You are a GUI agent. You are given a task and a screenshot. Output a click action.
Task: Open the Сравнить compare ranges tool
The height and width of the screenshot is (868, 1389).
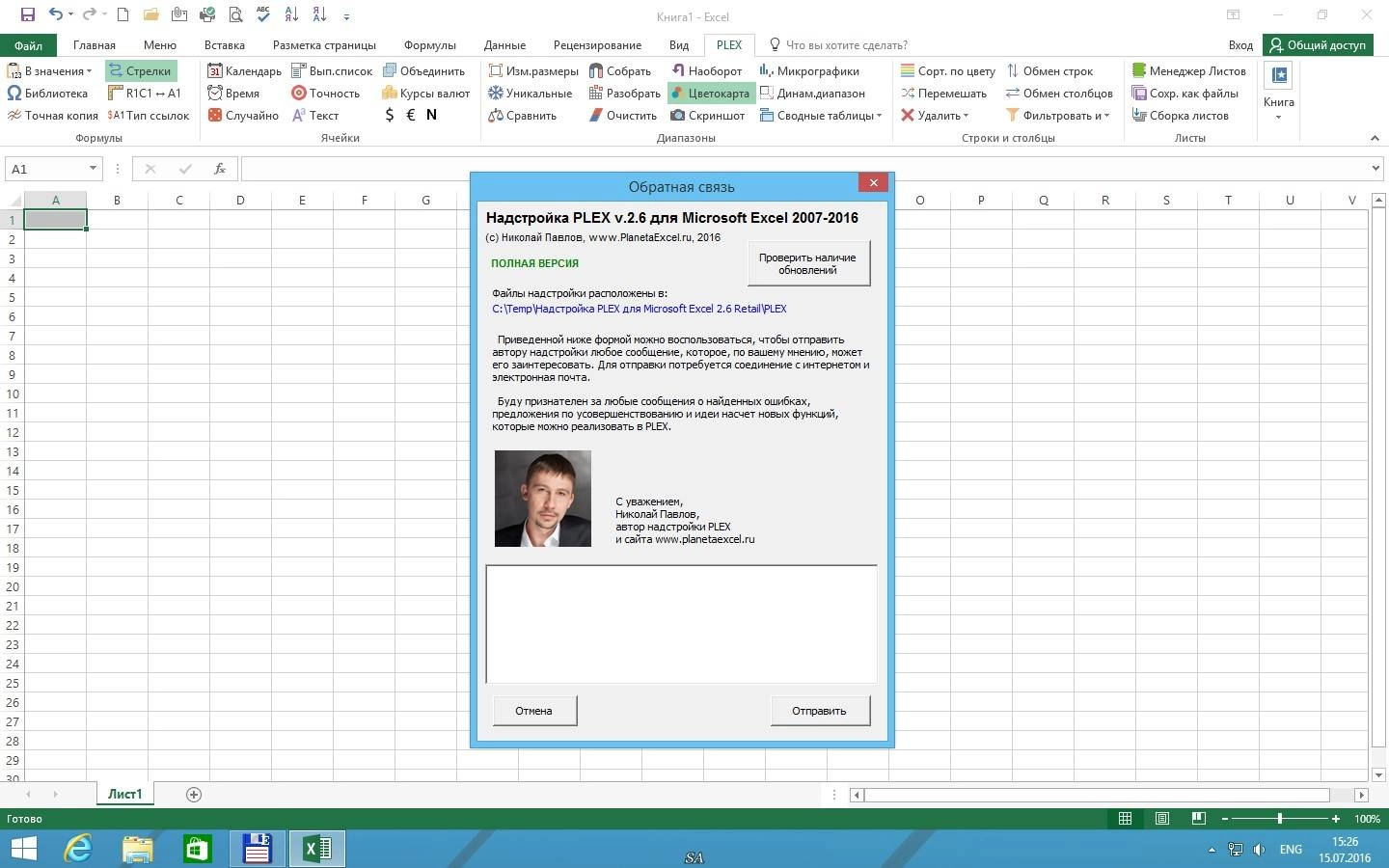(522, 116)
